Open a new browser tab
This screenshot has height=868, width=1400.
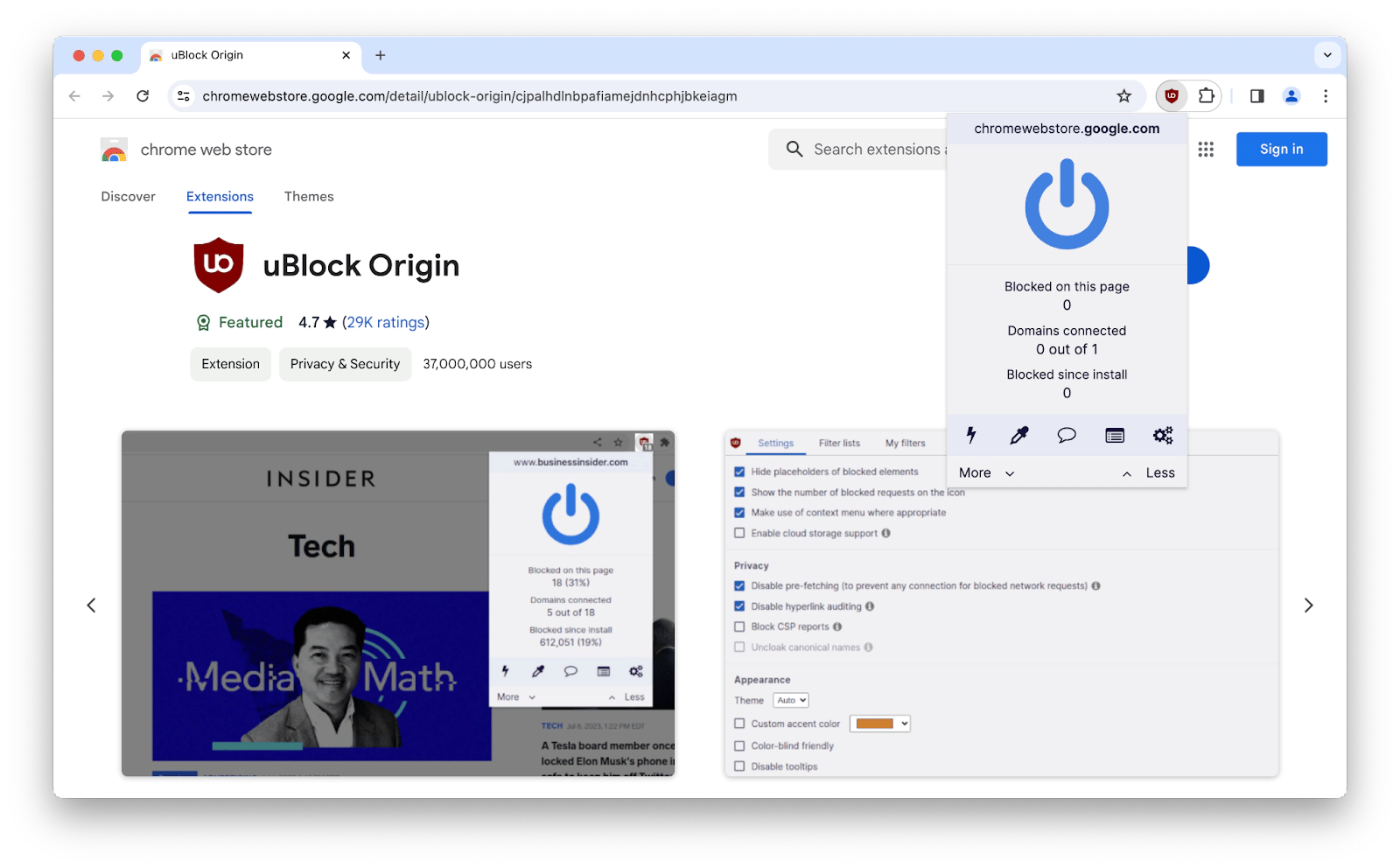click(381, 55)
